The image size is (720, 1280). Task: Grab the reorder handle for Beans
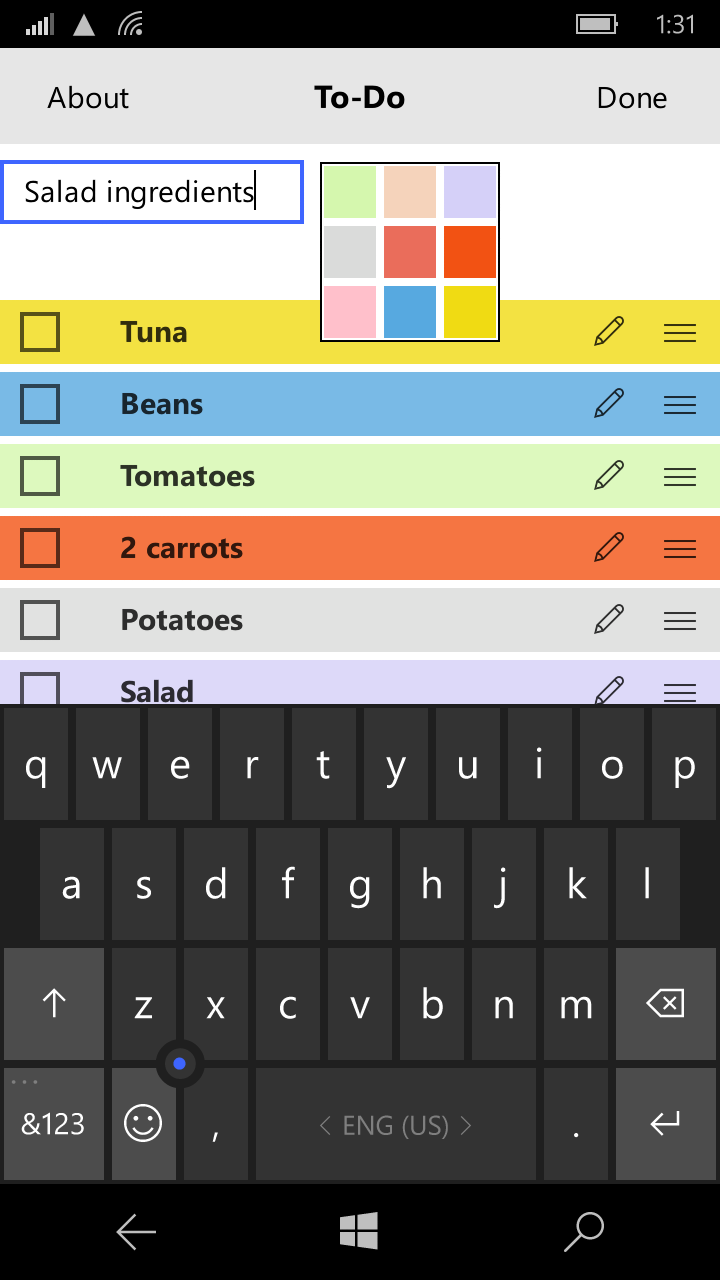click(x=680, y=404)
